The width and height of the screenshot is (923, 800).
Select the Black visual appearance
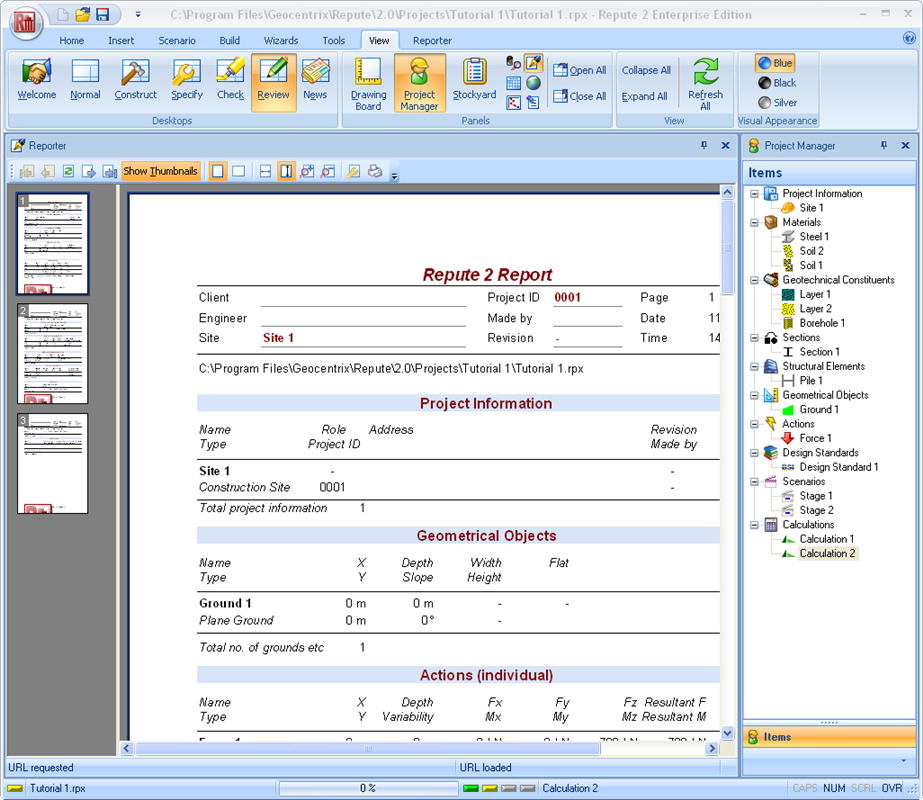[x=777, y=83]
